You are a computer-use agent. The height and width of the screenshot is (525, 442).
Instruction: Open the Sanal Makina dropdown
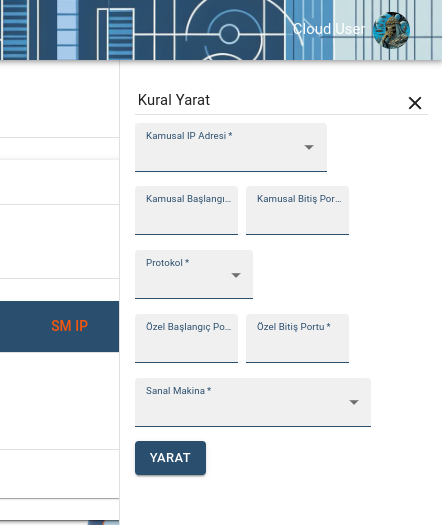pos(253,402)
